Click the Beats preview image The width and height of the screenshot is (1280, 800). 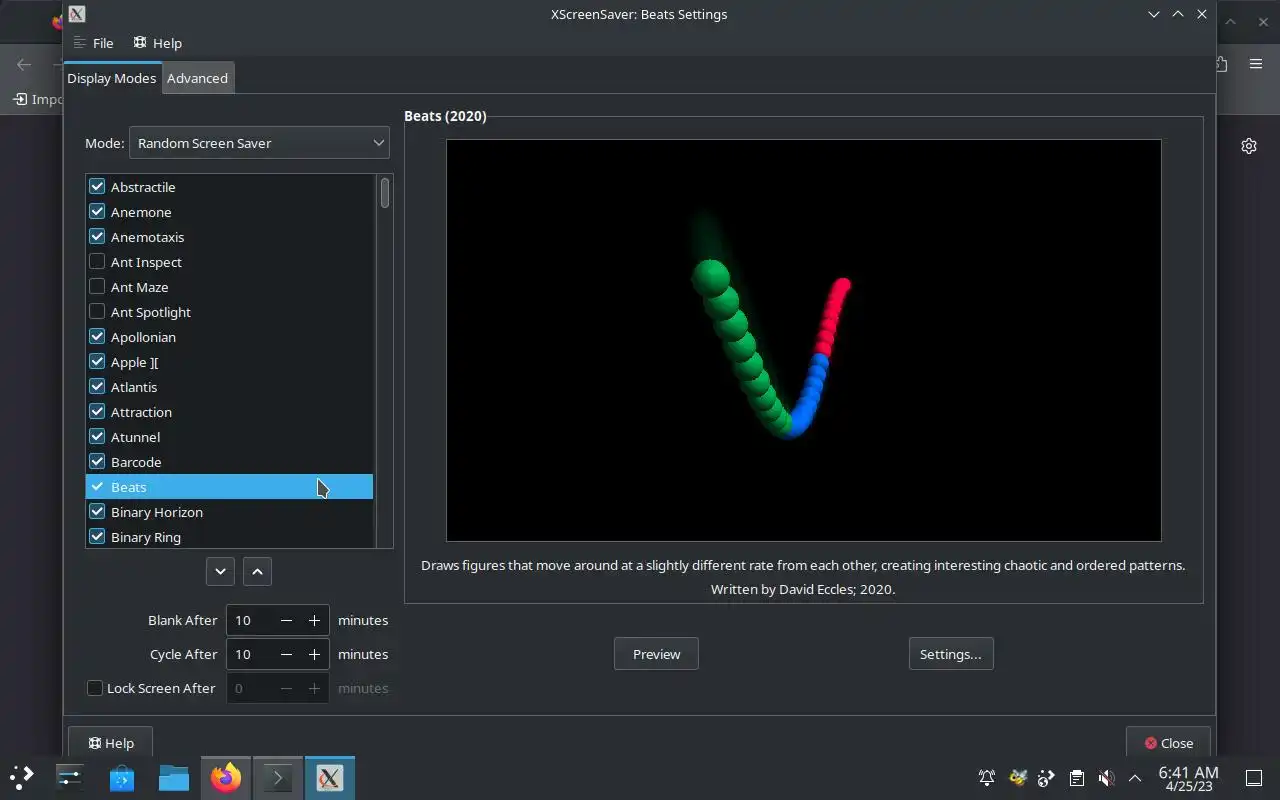click(803, 340)
